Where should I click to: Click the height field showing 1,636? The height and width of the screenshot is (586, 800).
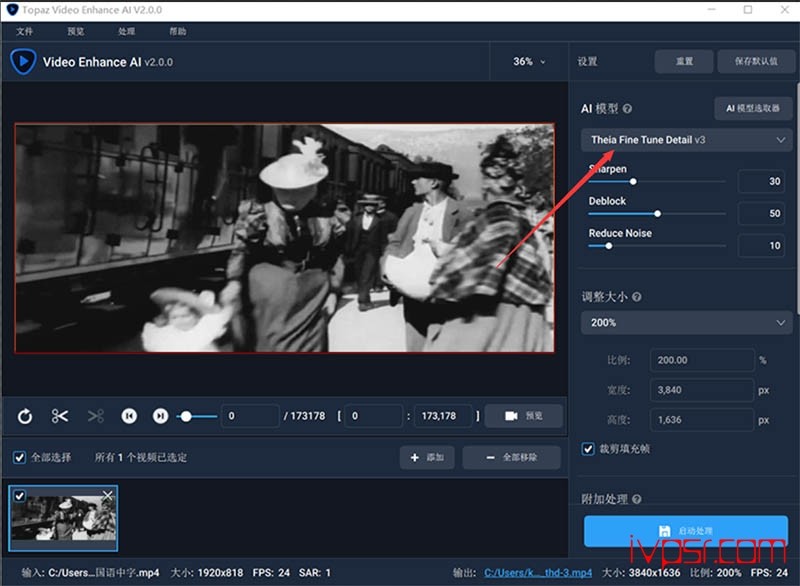point(702,420)
